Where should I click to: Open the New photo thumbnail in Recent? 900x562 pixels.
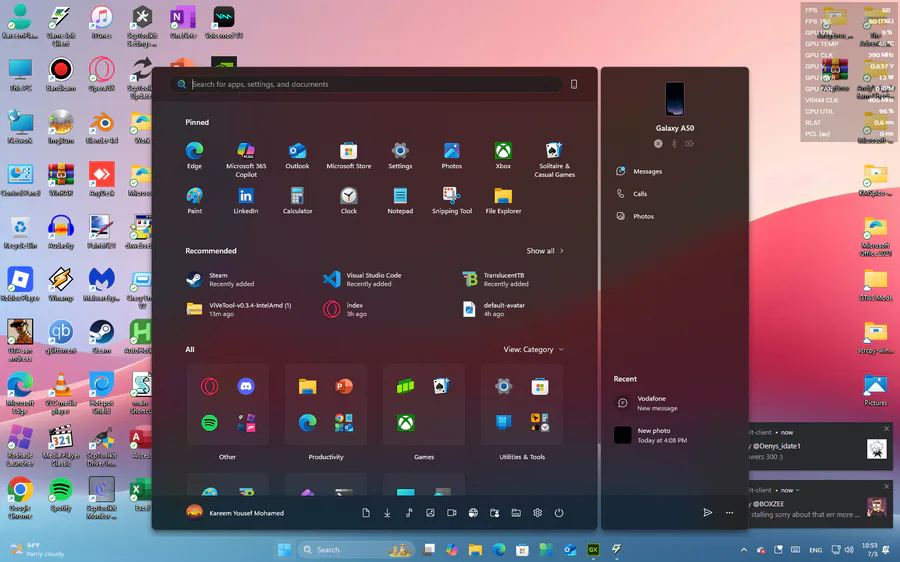(x=623, y=435)
